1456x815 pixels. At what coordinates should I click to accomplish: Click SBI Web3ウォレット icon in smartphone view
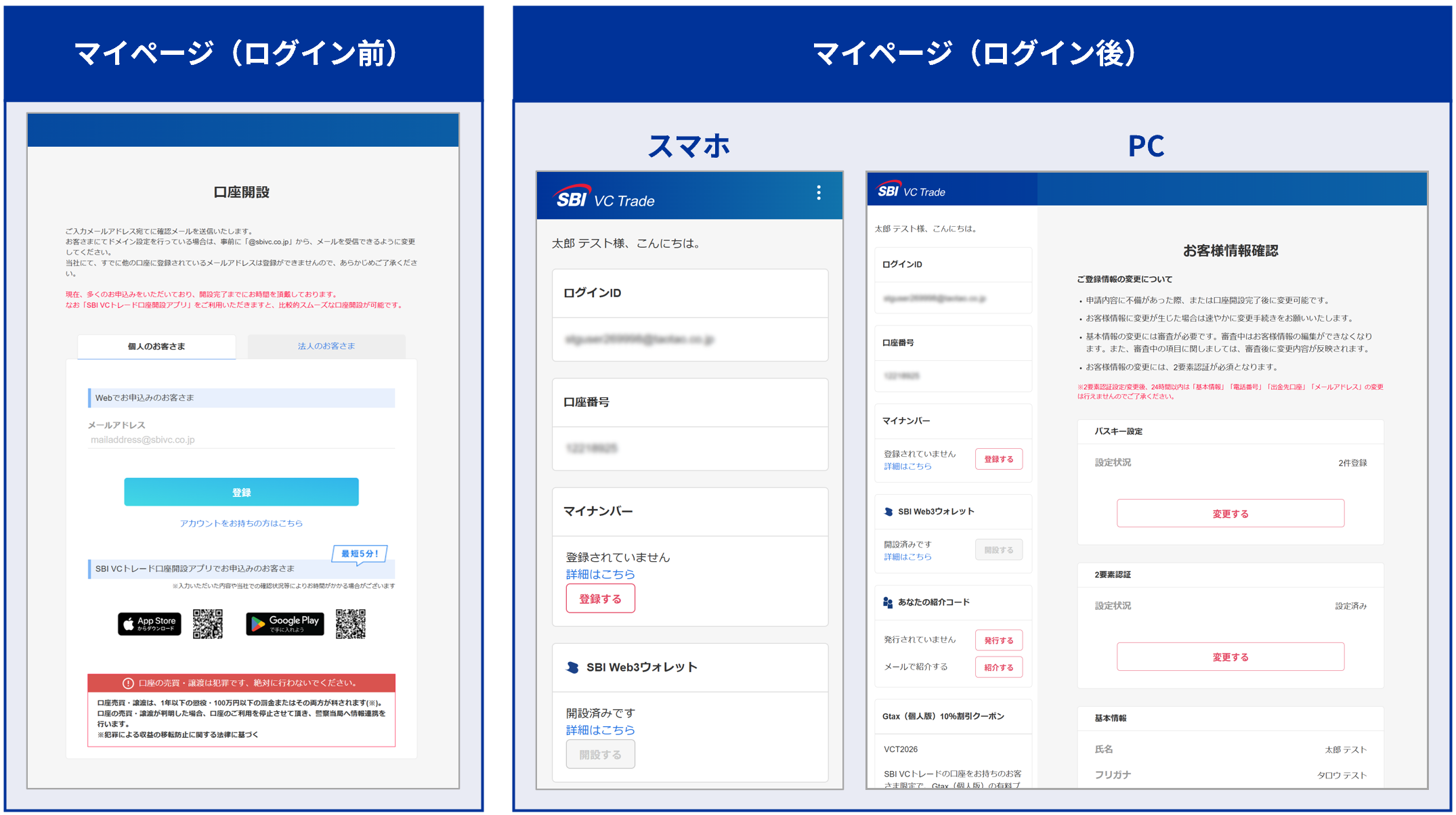click(x=573, y=667)
